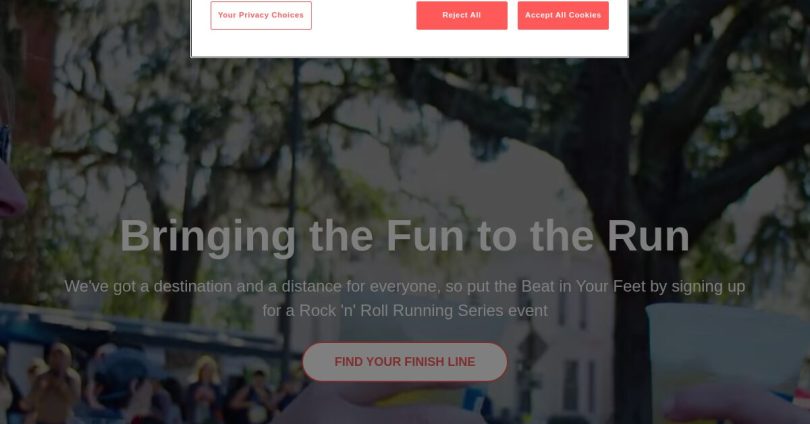Dismiss banner with Accept All Cookies

tap(563, 15)
